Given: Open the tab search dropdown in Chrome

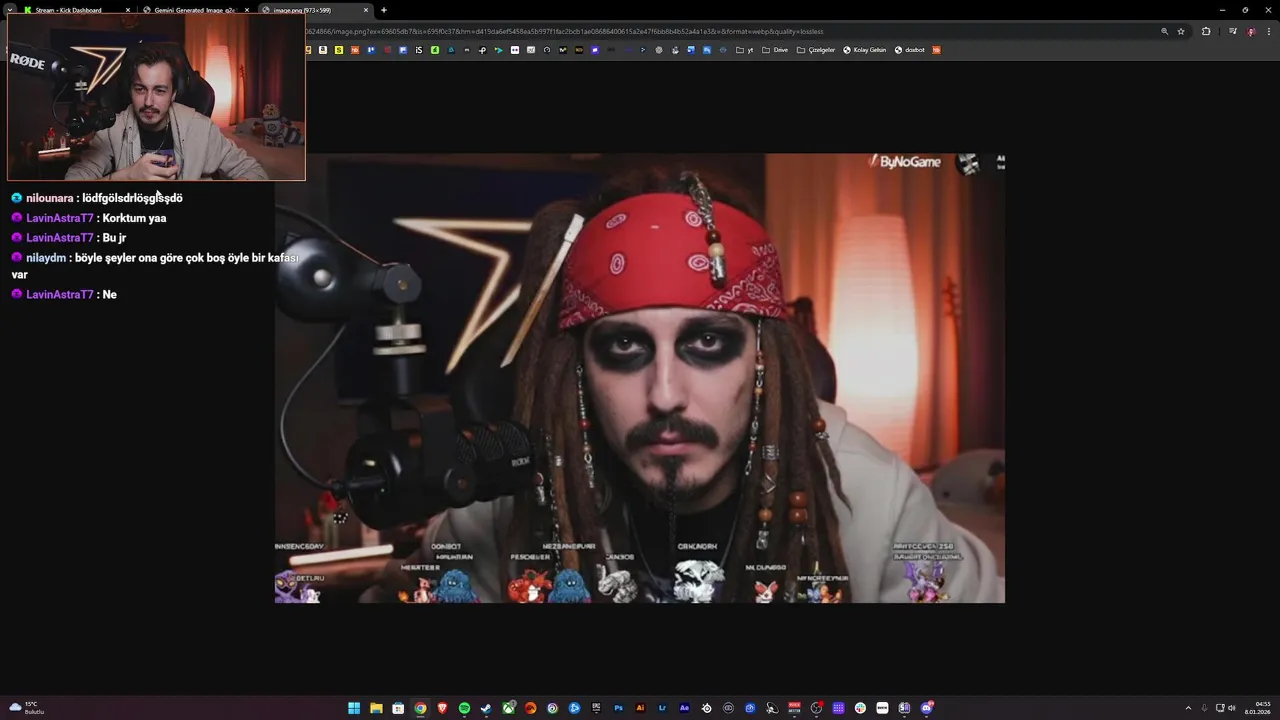Looking at the screenshot, I should click(x=10, y=10).
